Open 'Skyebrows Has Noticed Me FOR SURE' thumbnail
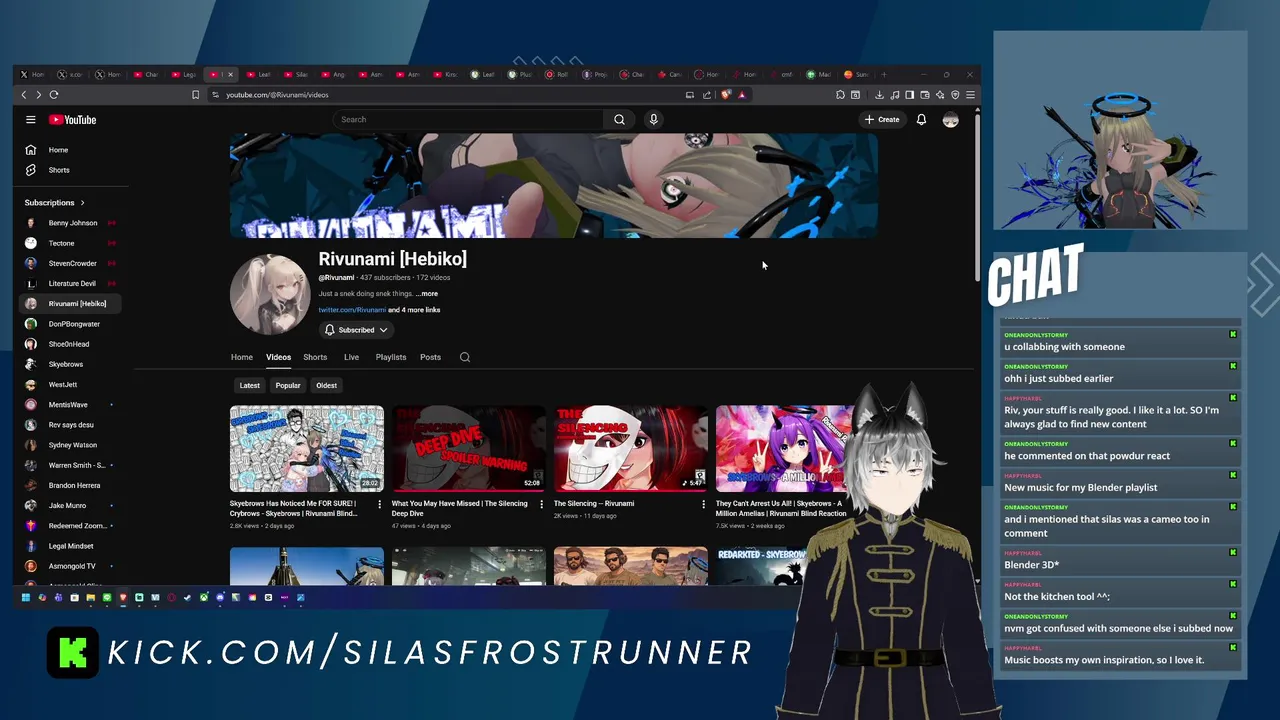1280x720 pixels. pos(307,449)
